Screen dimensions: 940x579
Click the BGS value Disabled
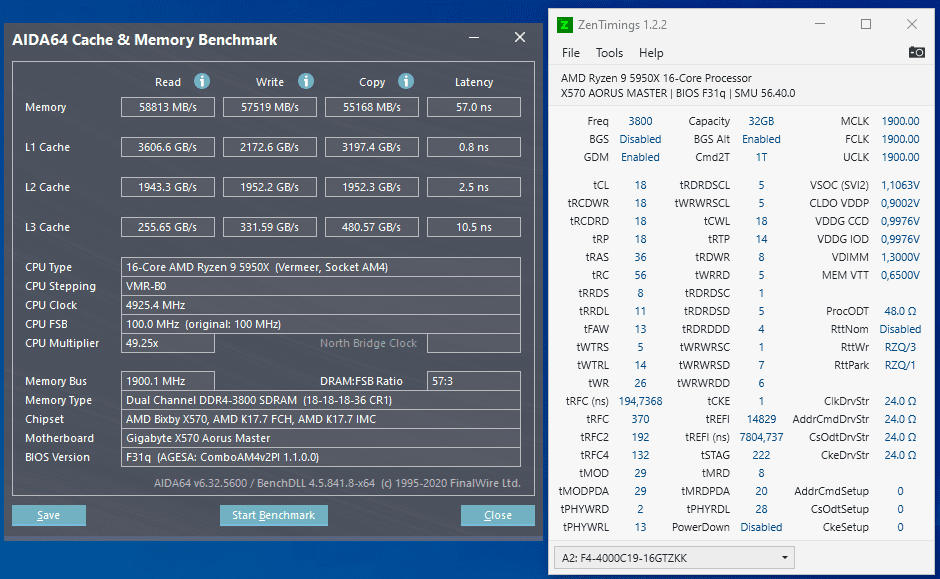640,139
